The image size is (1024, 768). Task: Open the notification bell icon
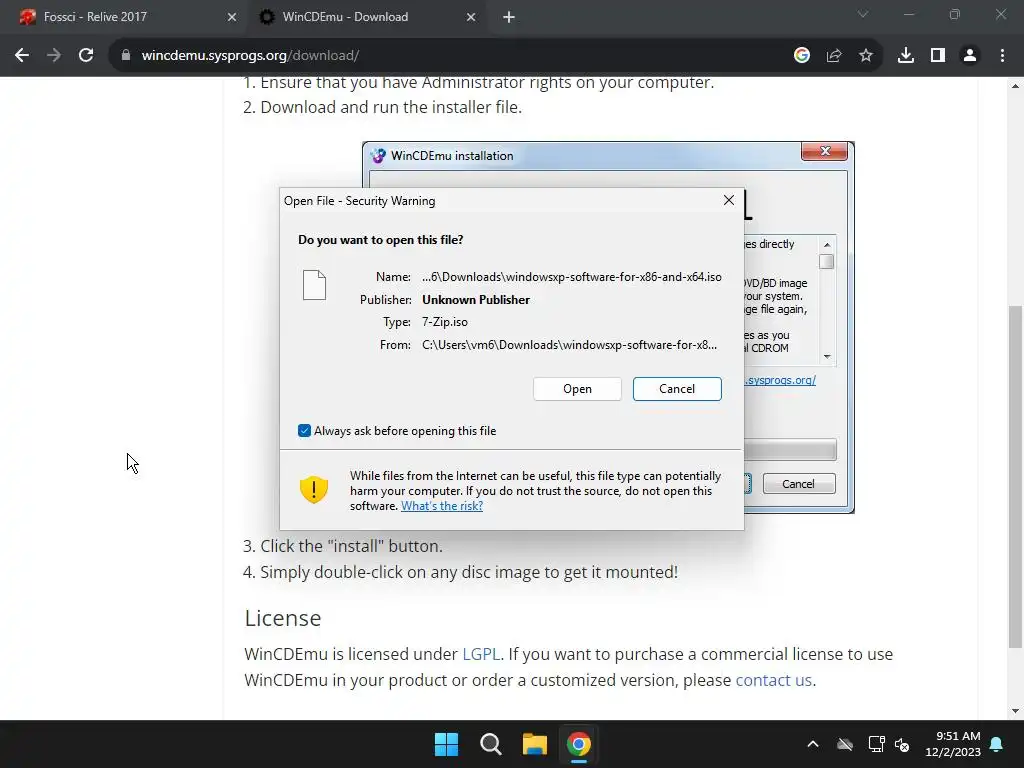pyautogui.click(x=997, y=744)
